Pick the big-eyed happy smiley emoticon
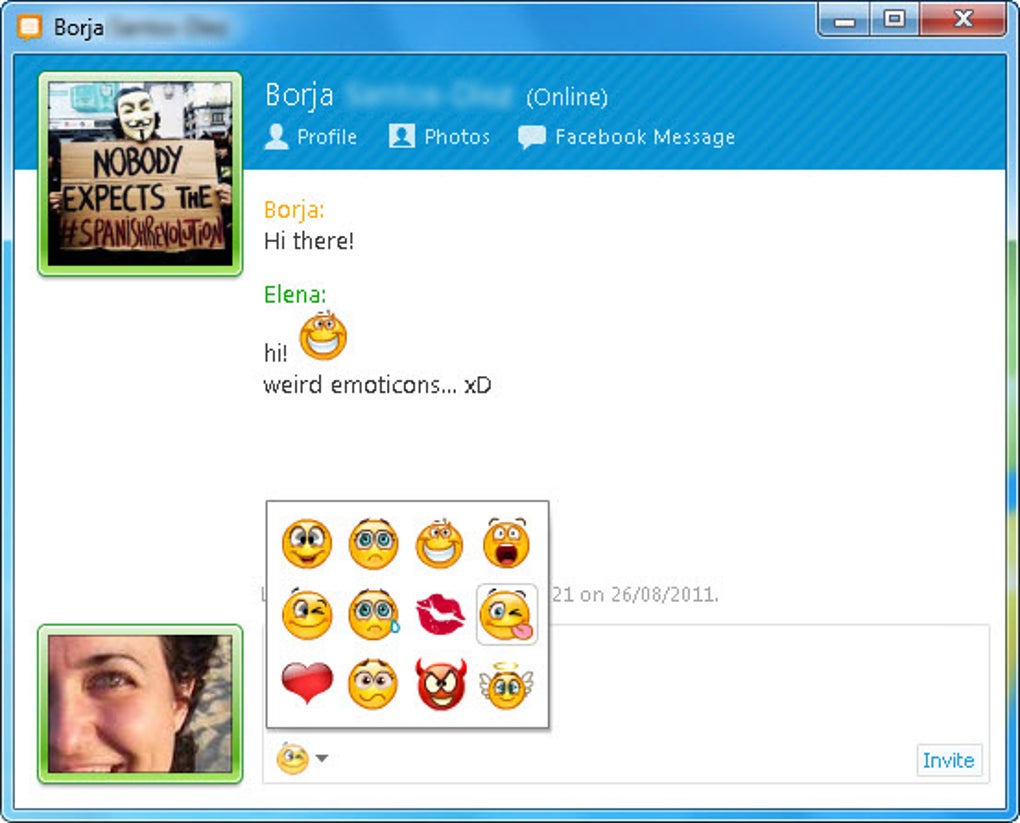This screenshot has width=1020, height=823. coord(306,543)
